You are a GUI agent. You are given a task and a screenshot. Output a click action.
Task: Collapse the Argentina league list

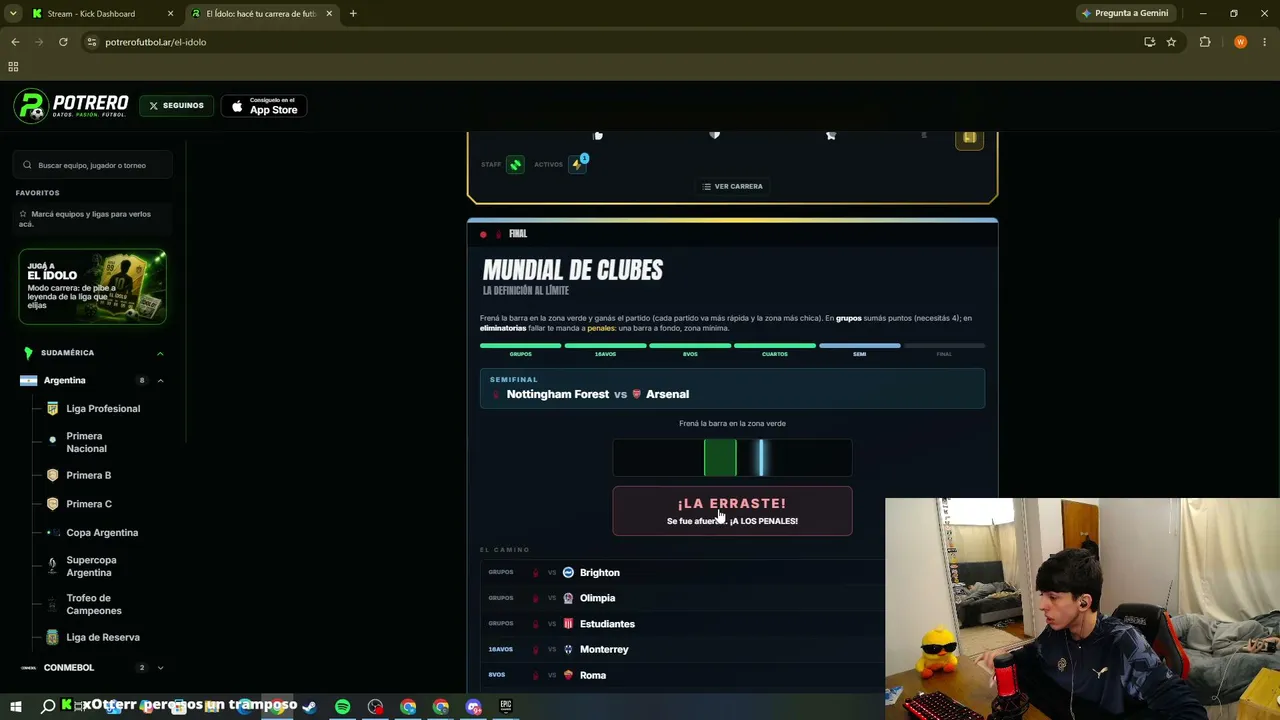(160, 380)
